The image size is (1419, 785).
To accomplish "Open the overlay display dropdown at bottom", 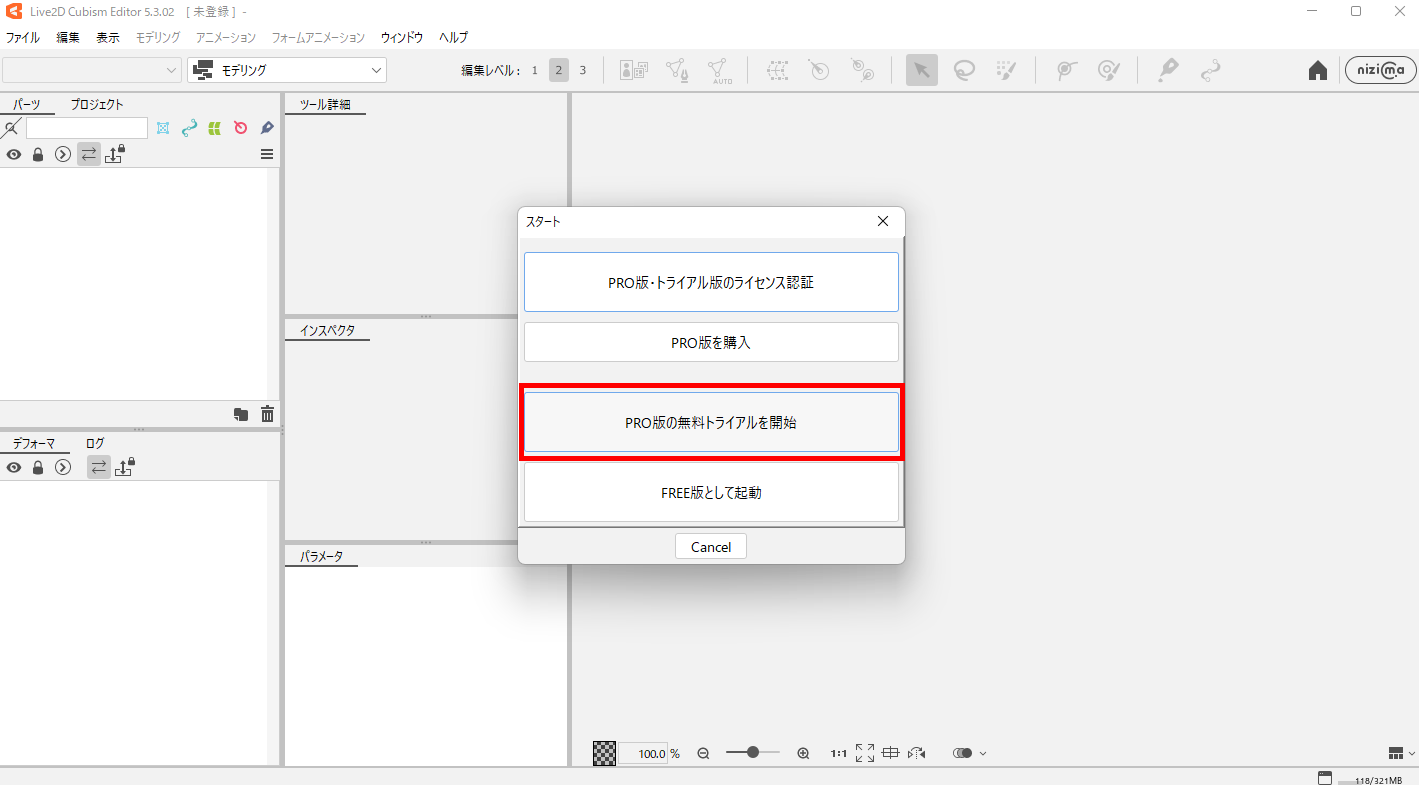I will pos(970,753).
